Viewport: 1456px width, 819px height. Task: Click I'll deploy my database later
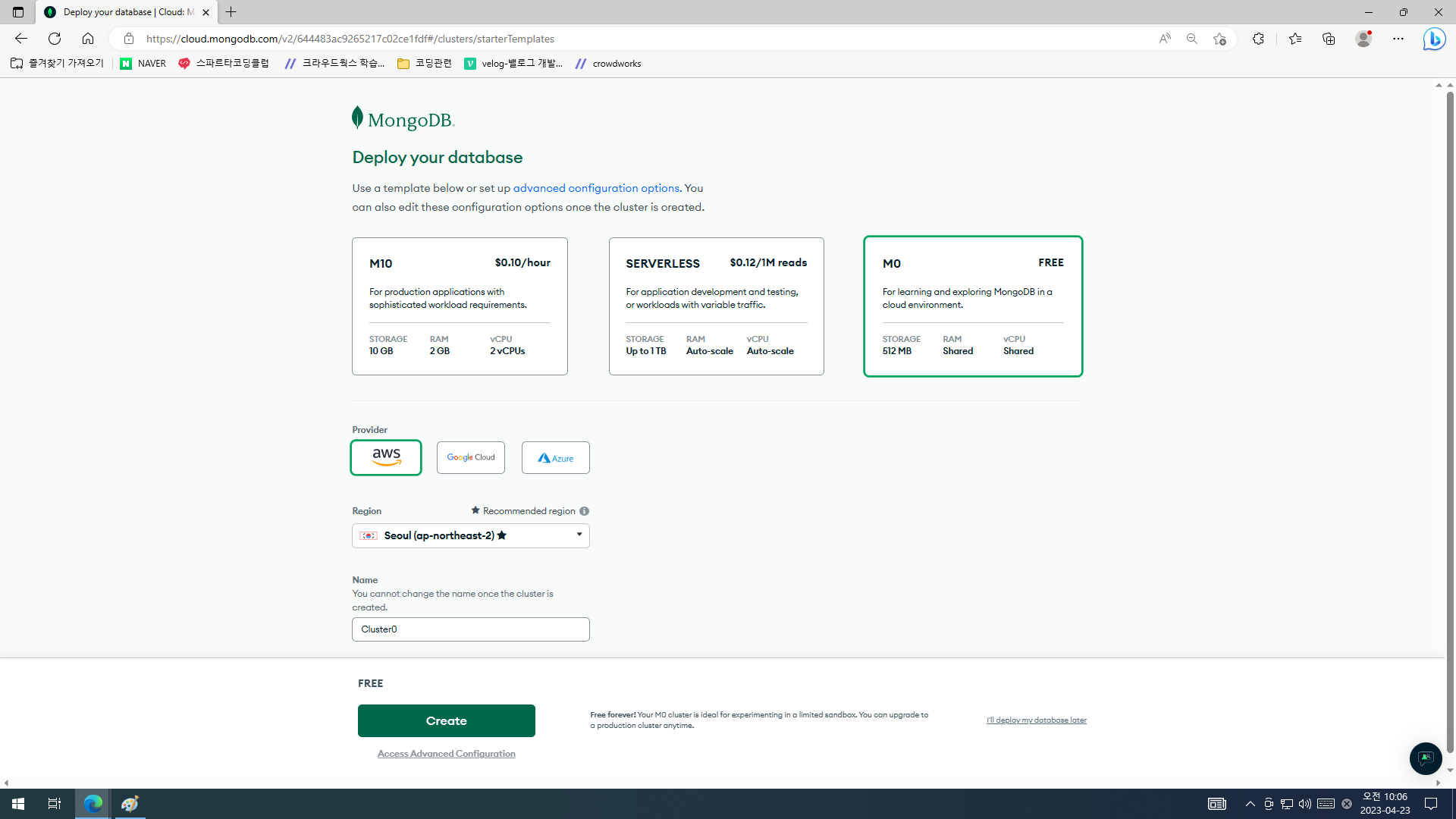1037,720
